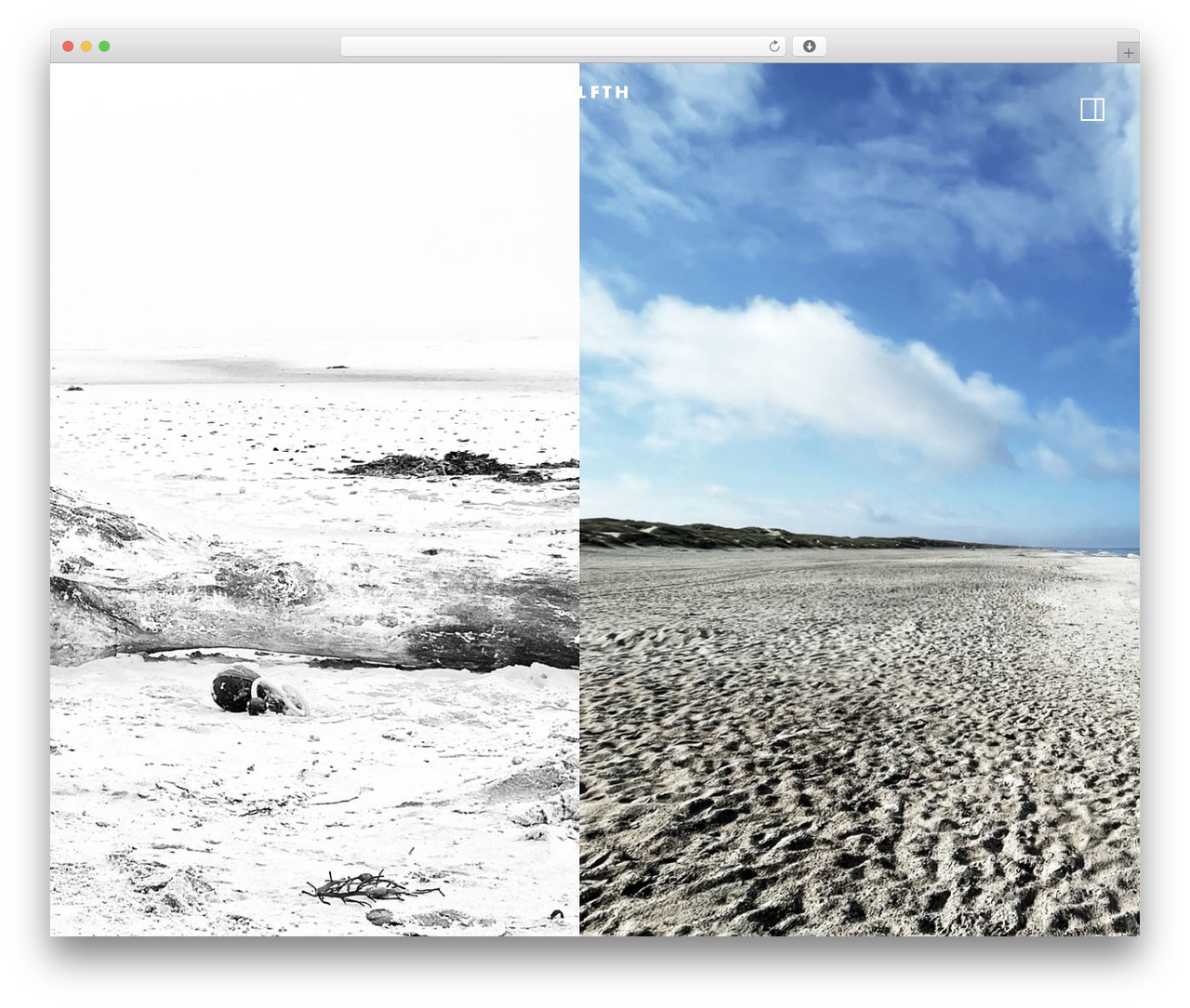Click the reload icon in address bar

tap(773, 46)
